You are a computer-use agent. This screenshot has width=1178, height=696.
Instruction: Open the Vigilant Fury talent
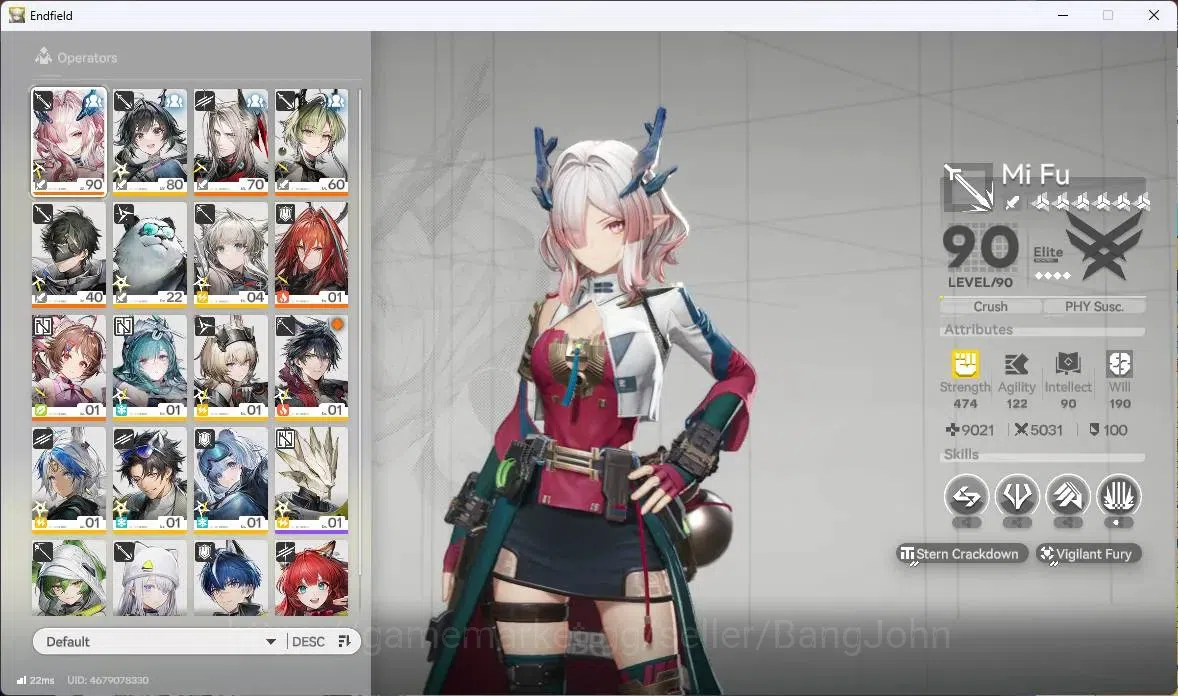[x=1089, y=554]
